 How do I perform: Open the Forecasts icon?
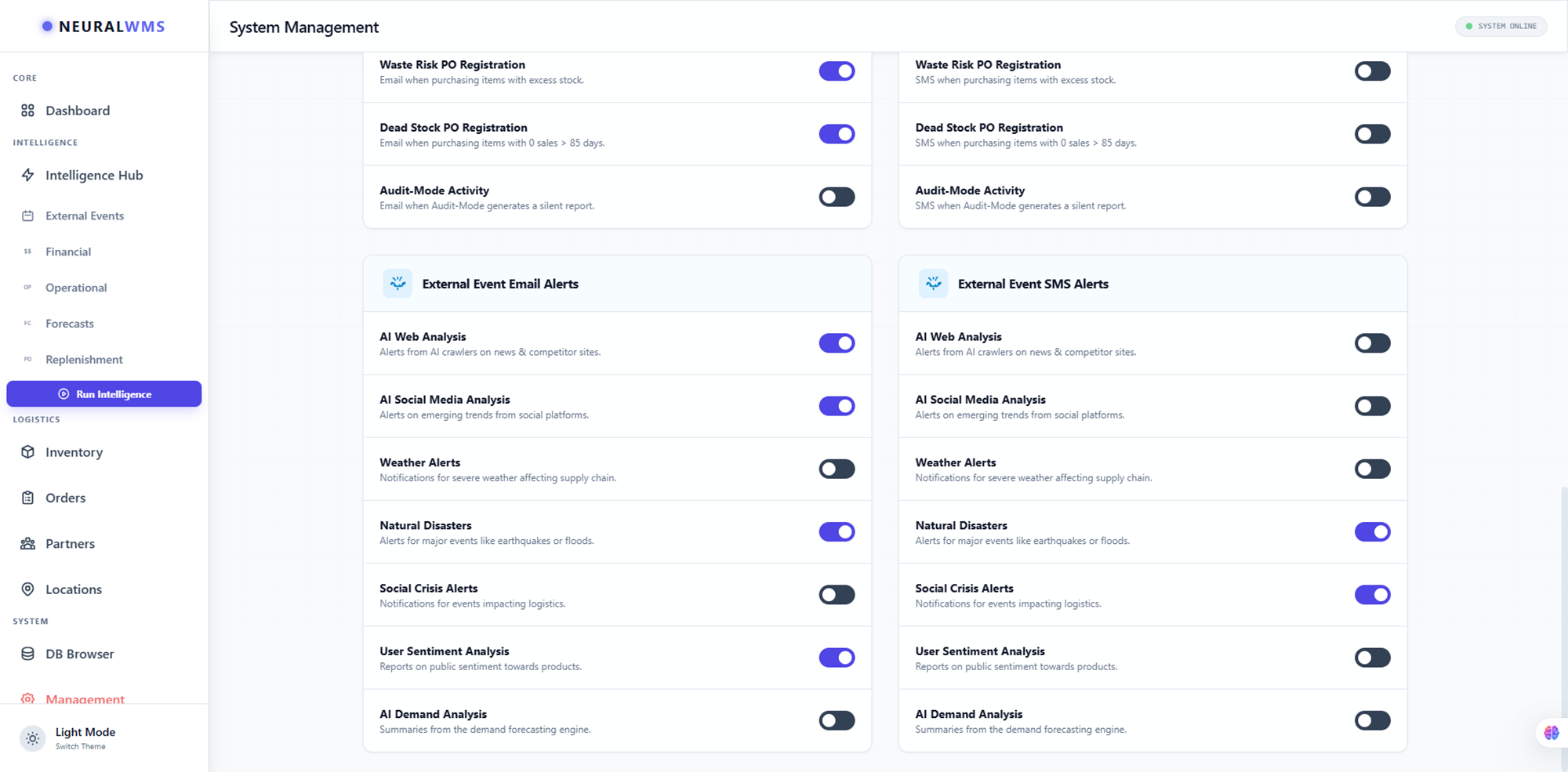pos(27,323)
